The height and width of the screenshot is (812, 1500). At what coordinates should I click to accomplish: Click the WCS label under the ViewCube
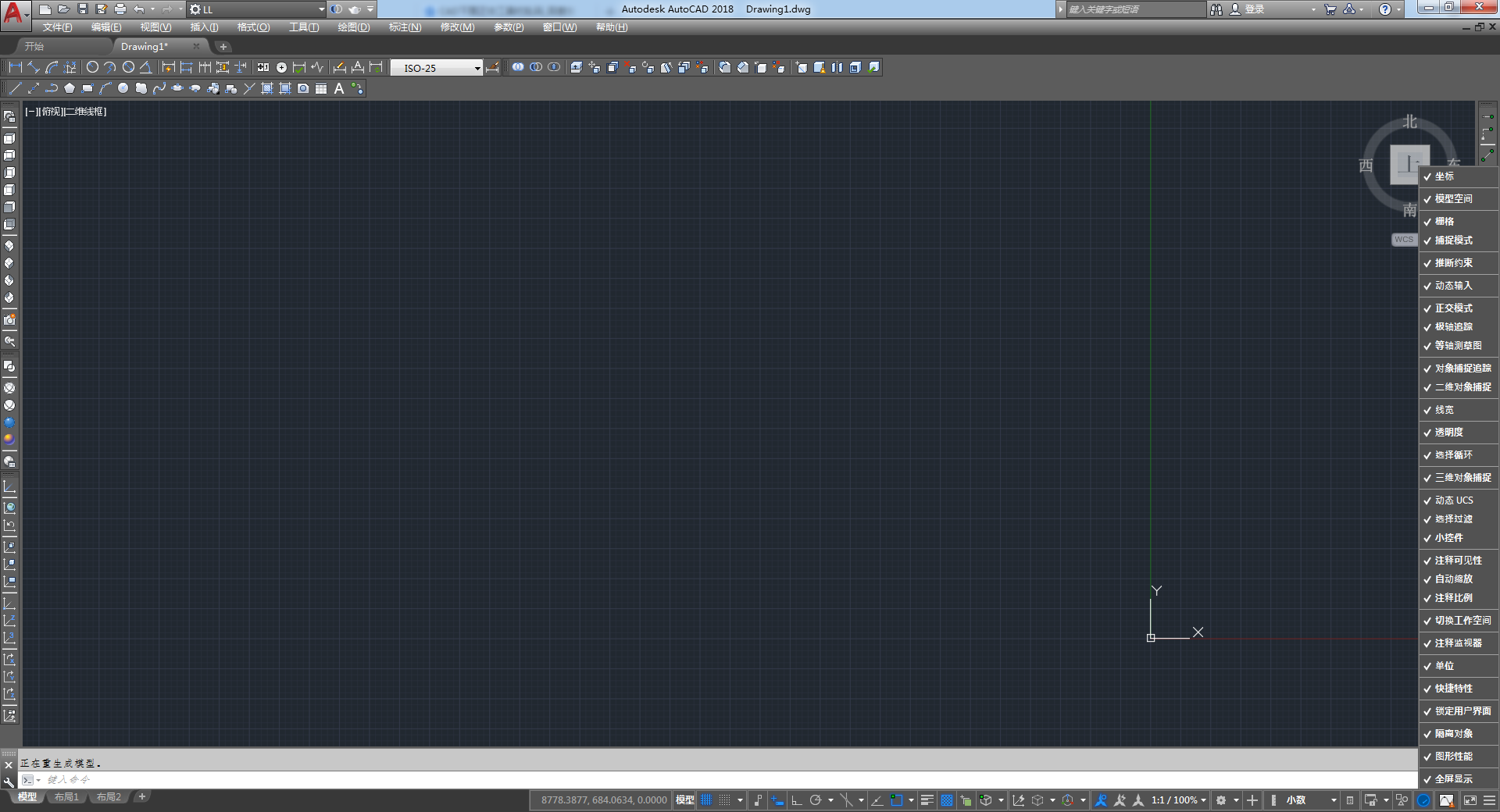tap(1404, 240)
